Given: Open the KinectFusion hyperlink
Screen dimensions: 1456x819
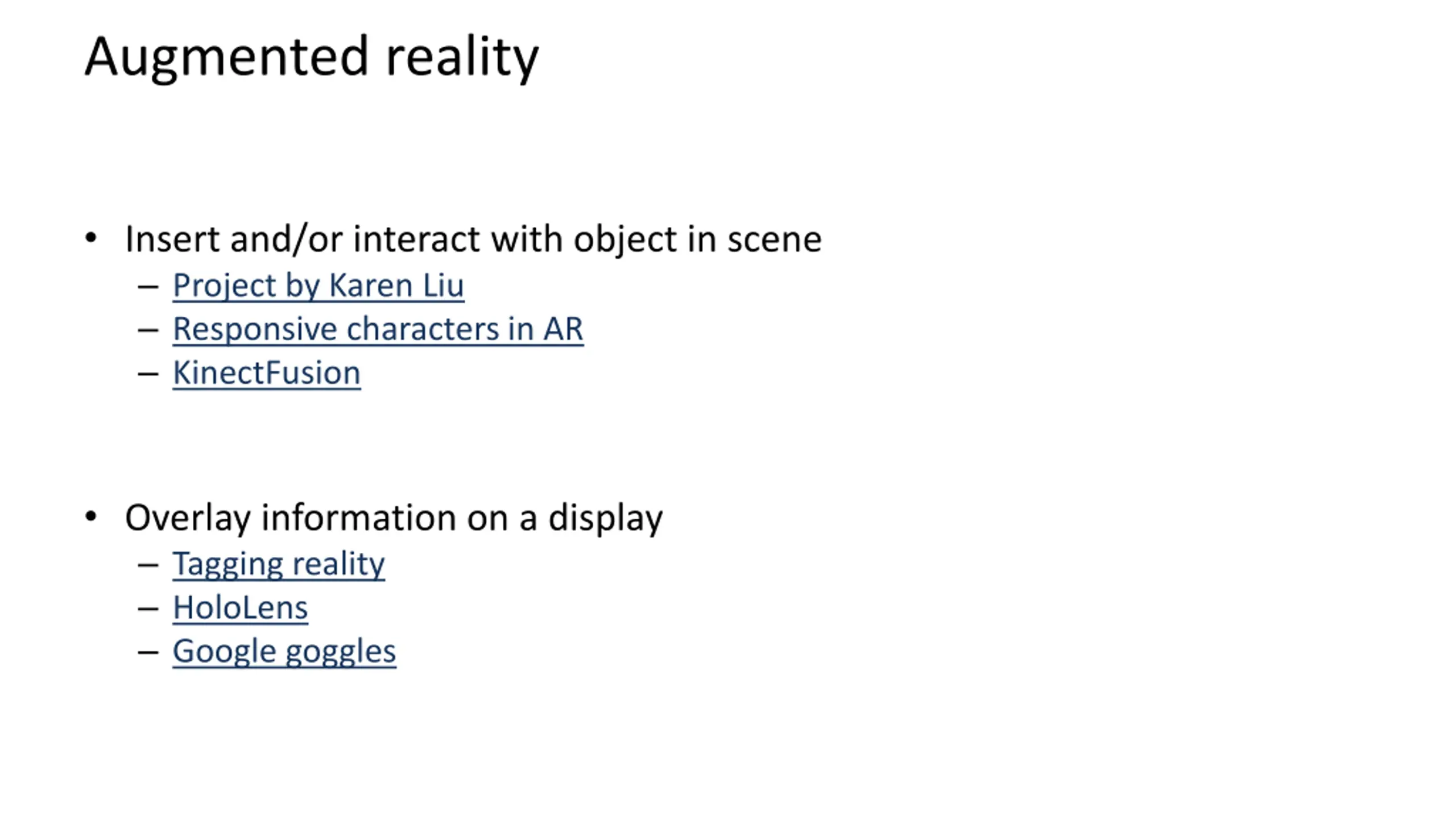Looking at the screenshot, I should 267,373.
